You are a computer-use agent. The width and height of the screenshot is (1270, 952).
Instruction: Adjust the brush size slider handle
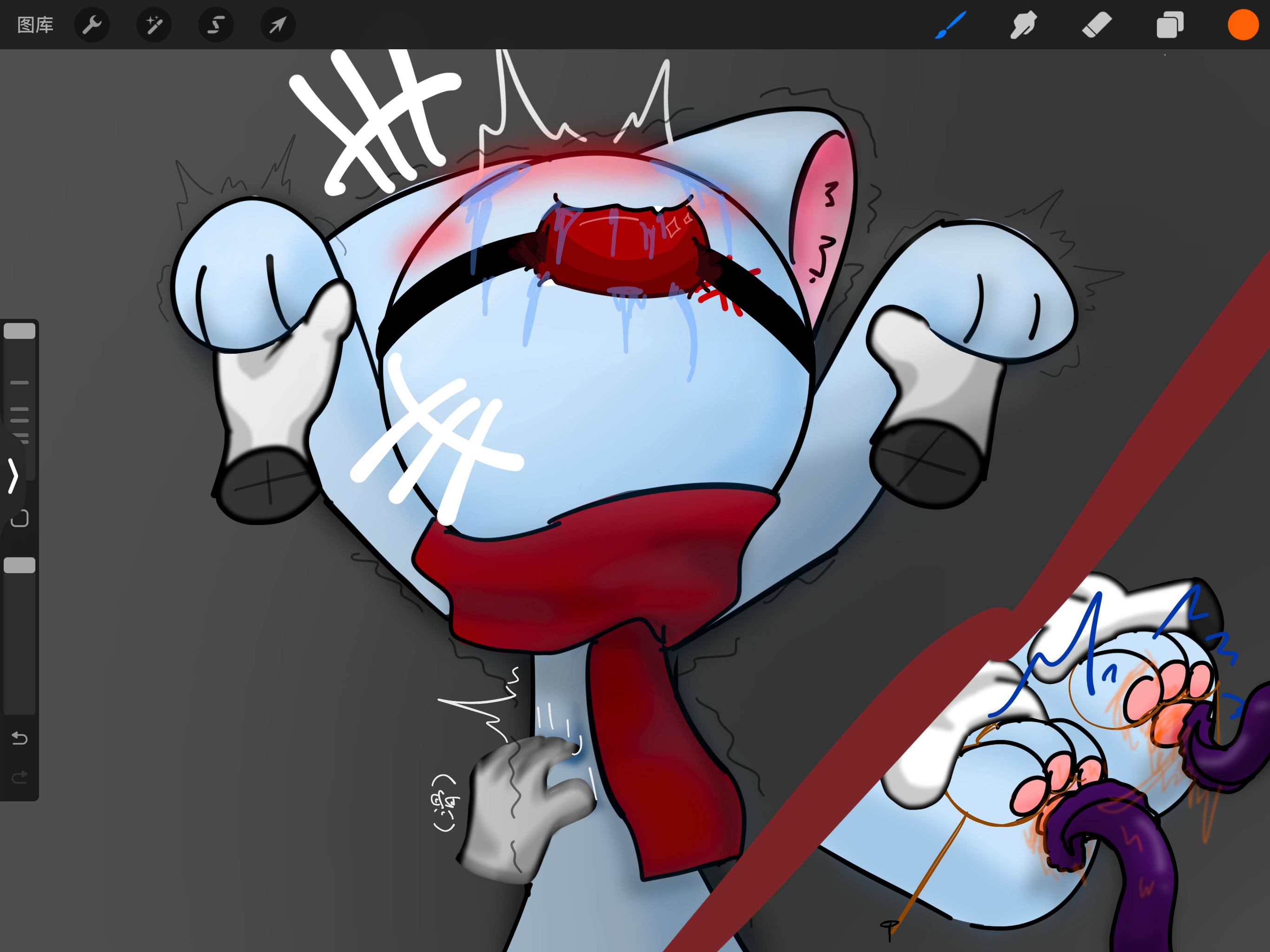(x=20, y=331)
